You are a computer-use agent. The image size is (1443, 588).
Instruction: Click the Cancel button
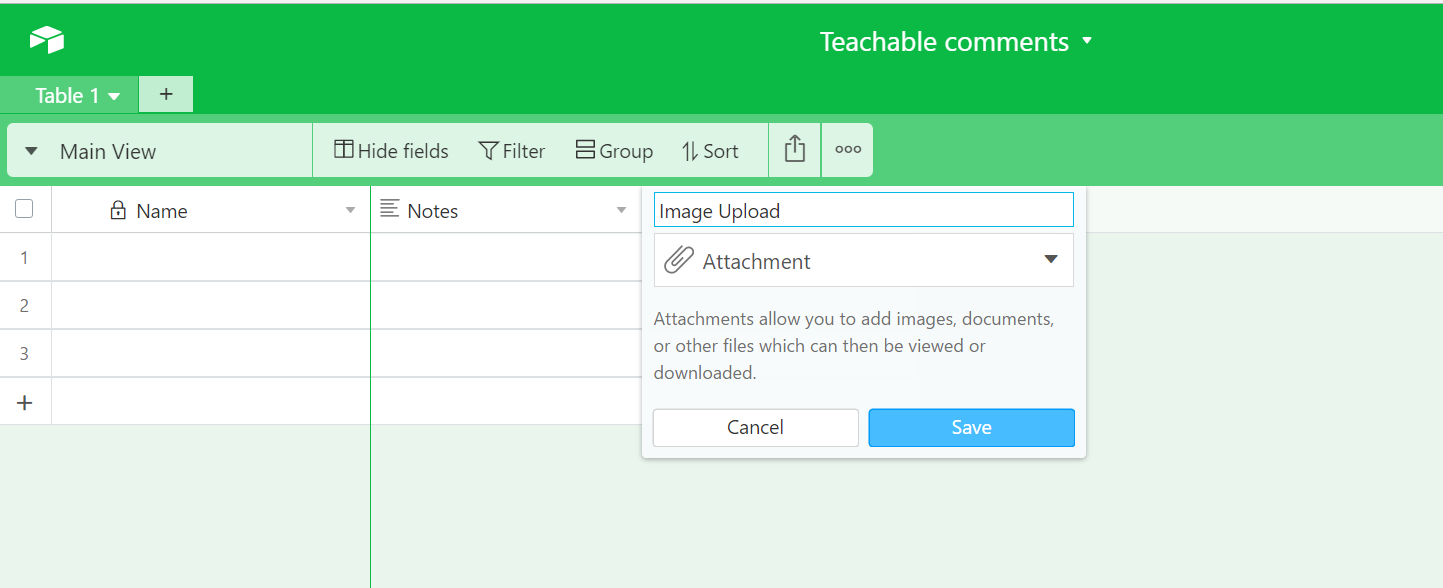tap(756, 427)
